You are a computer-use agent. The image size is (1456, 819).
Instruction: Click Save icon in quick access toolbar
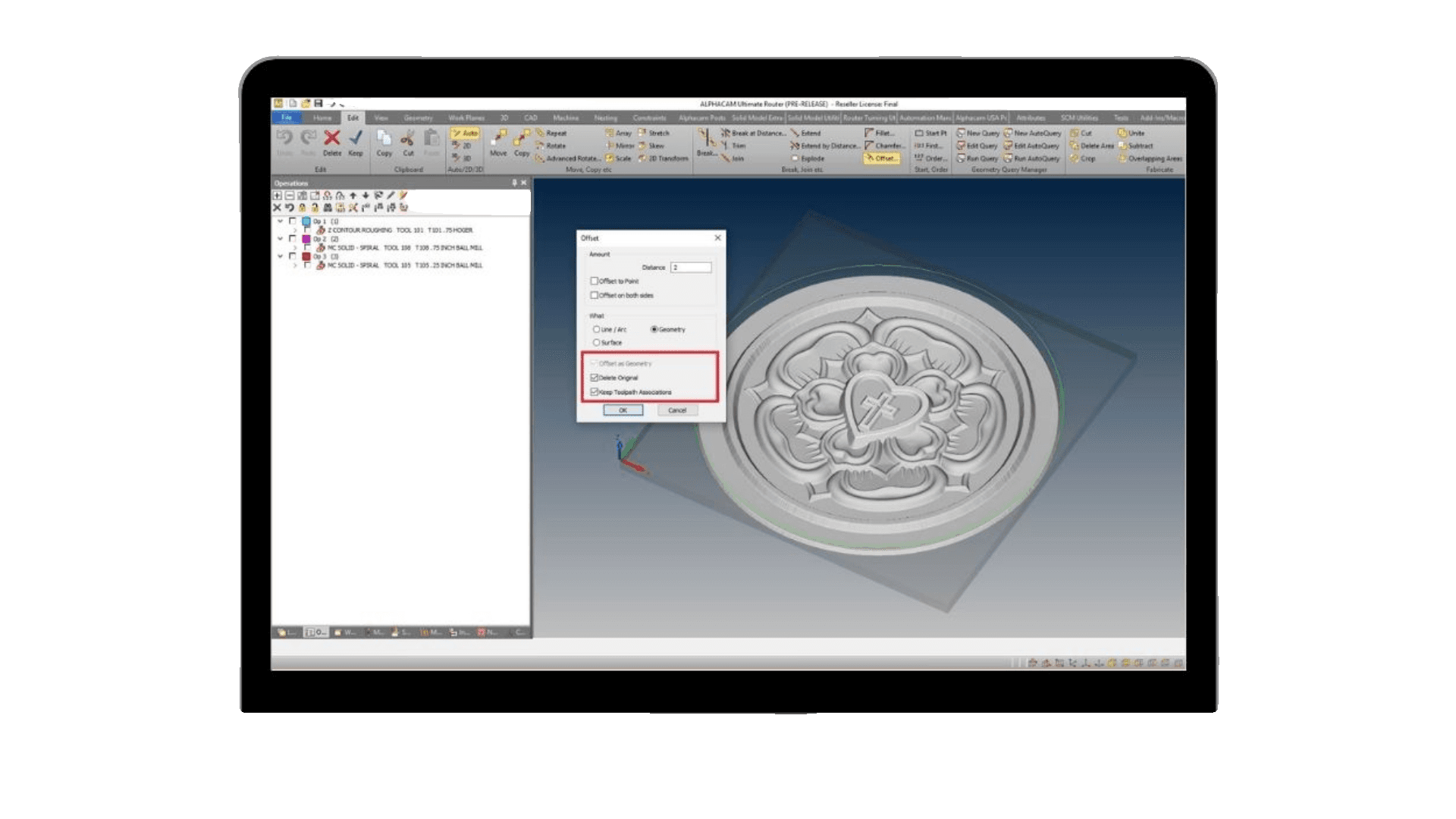pos(318,103)
